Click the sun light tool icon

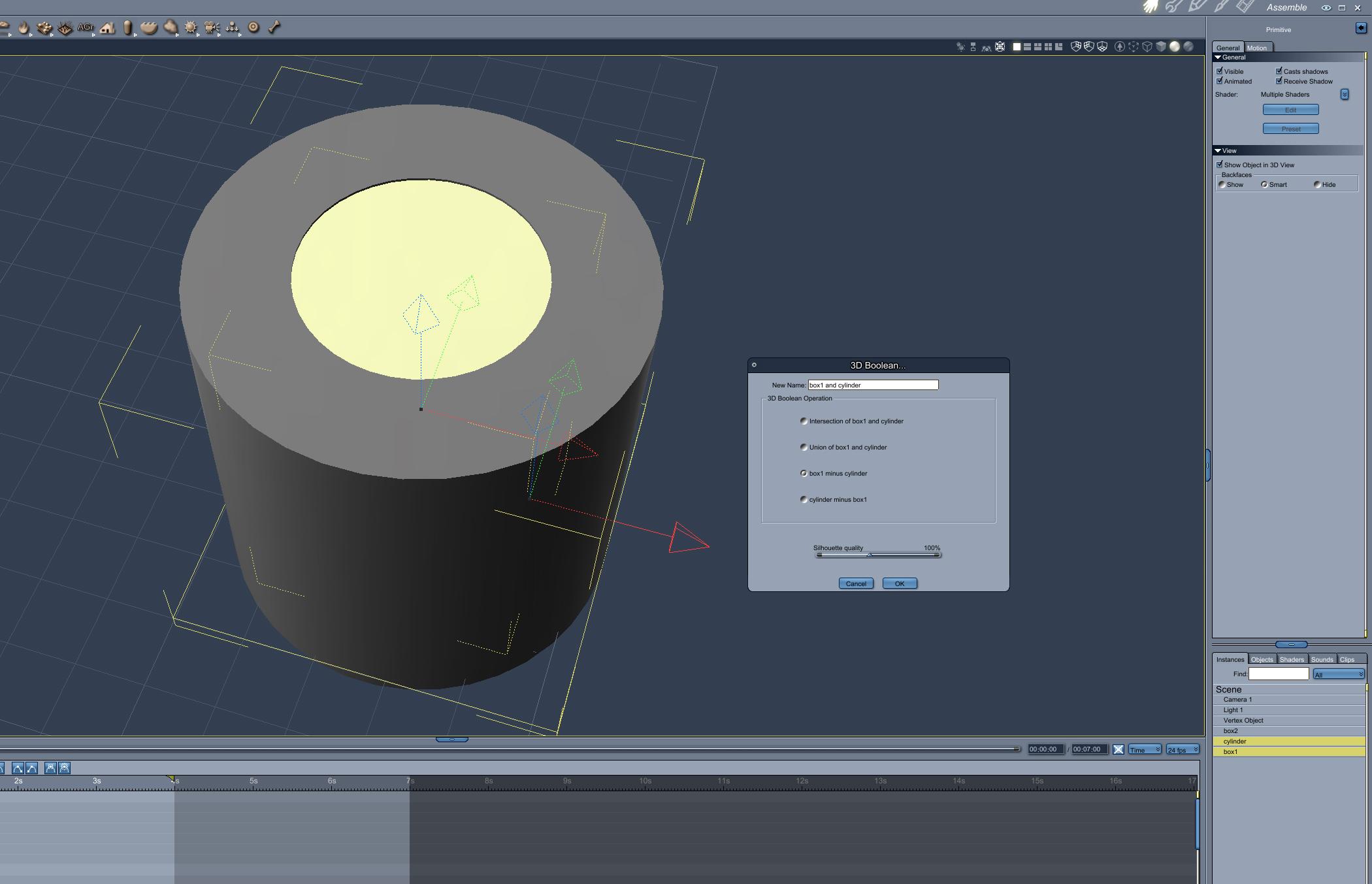click(x=191, y=27)
